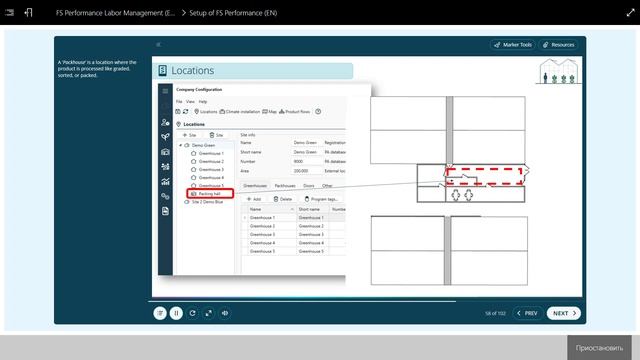Select Climate installation in the toolbar
Viewport: 640px width, 360px height.
tap(240, 111)
